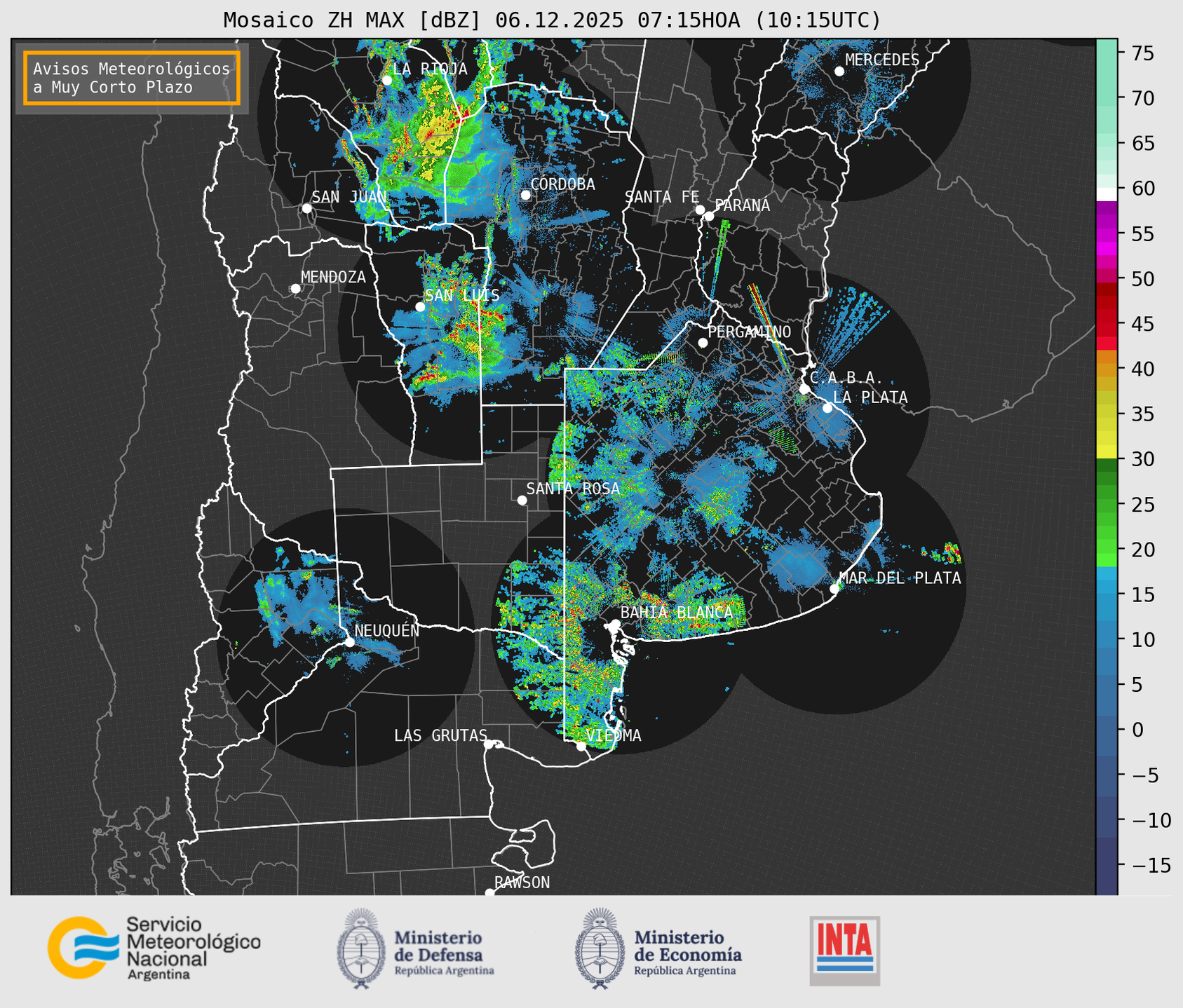Select the LA RIOJA city label
This screenshot has width=1183, height=1008.
429,69
